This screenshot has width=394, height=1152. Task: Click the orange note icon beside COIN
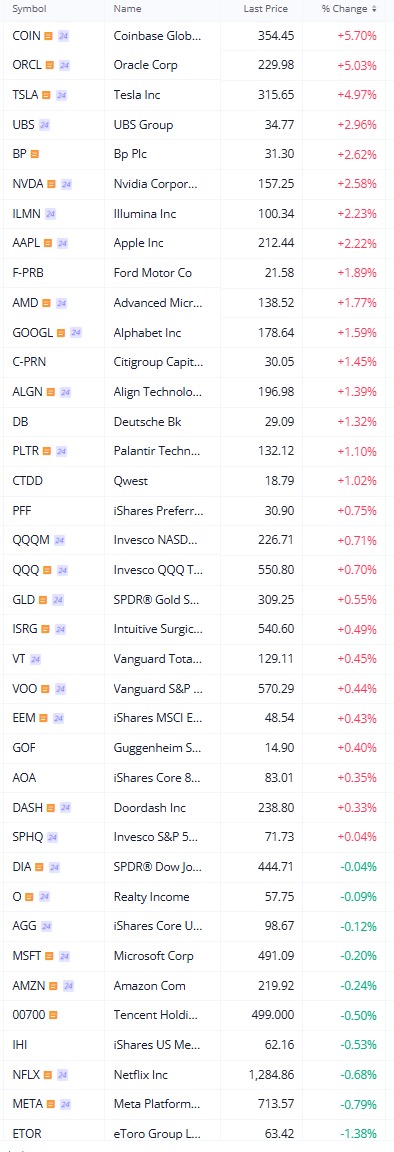pyautogui.click(x=48, y=35)
